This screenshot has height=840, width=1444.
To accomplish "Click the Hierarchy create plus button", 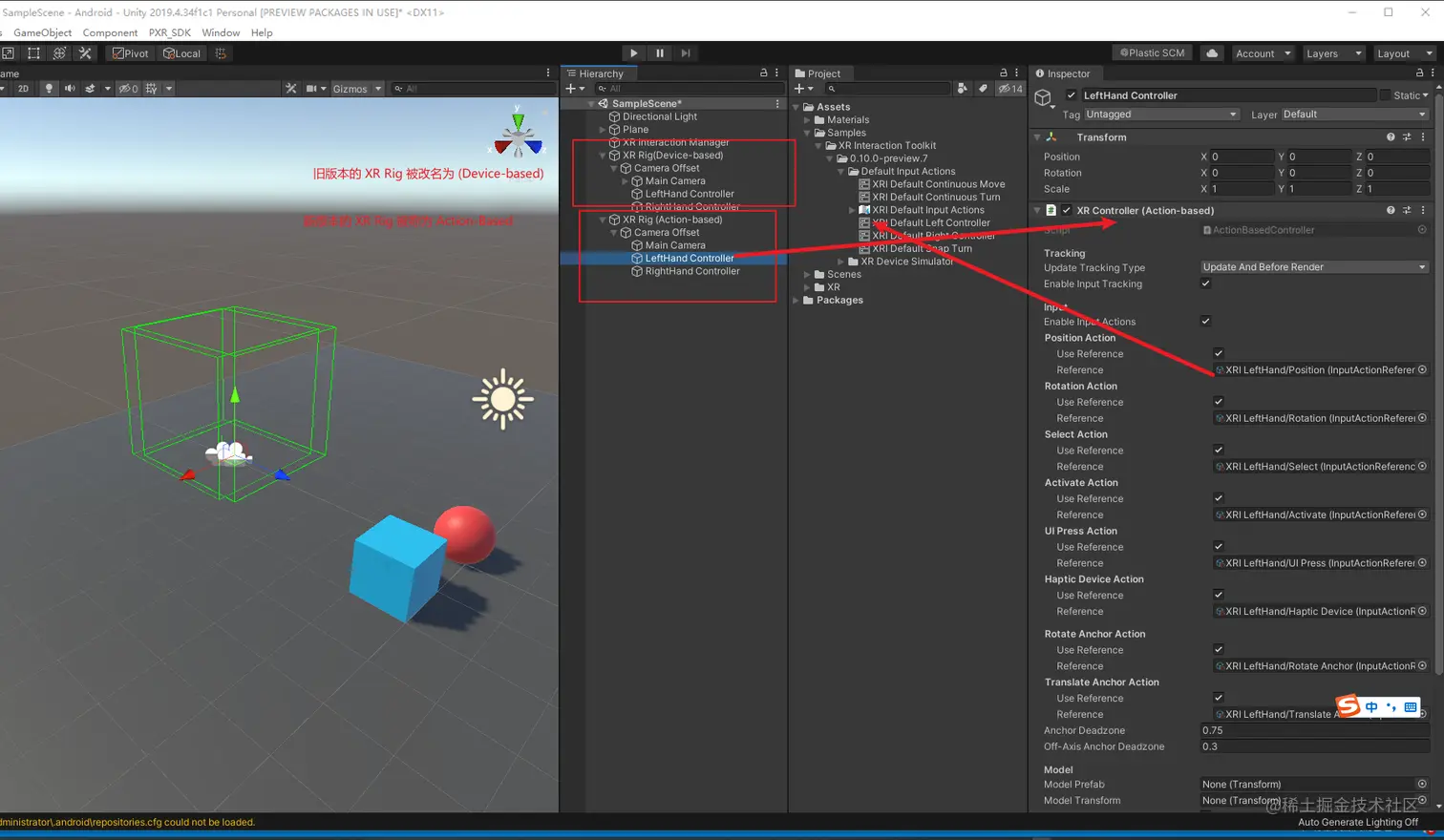I will [575, 89].
